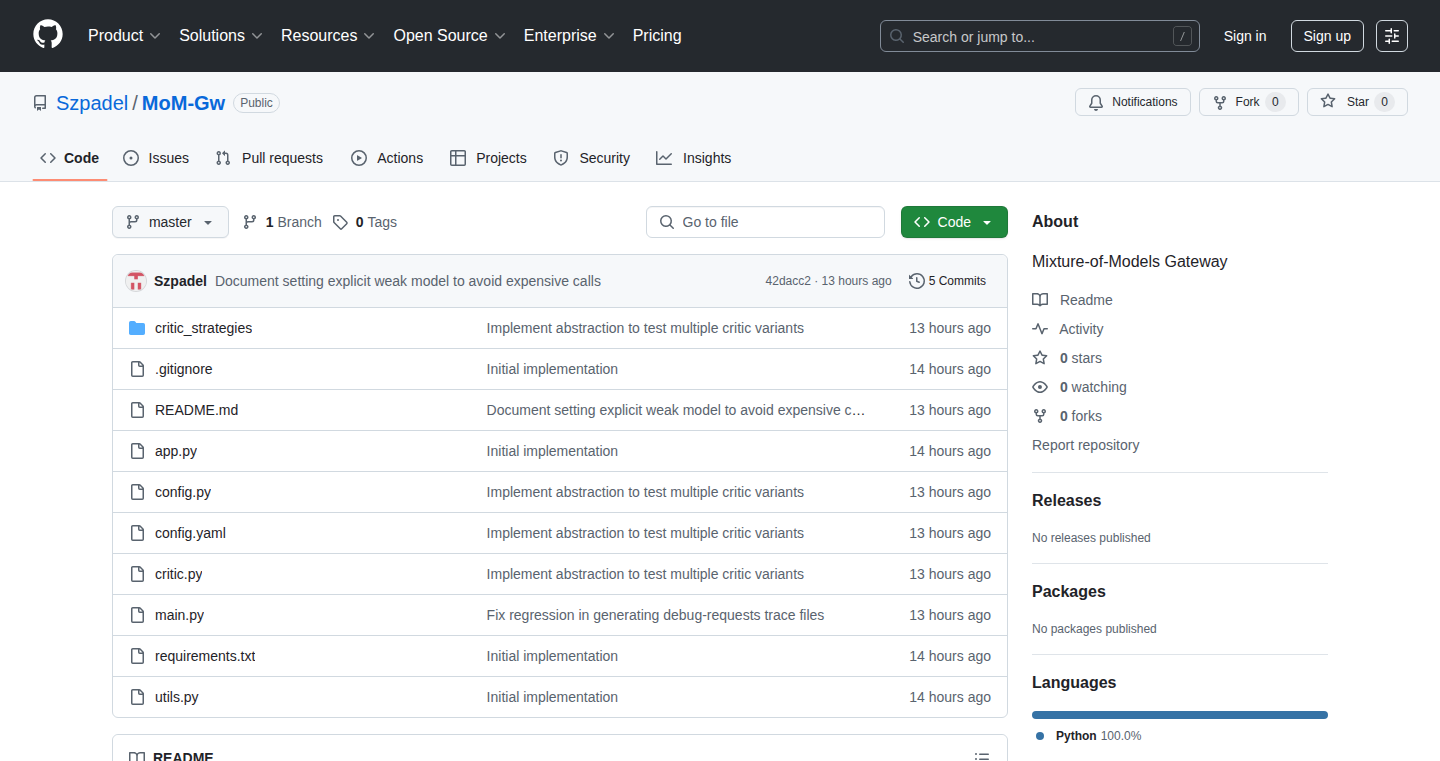Click the Readme book icon in About
The image size is (1440, 761).
1040,300
